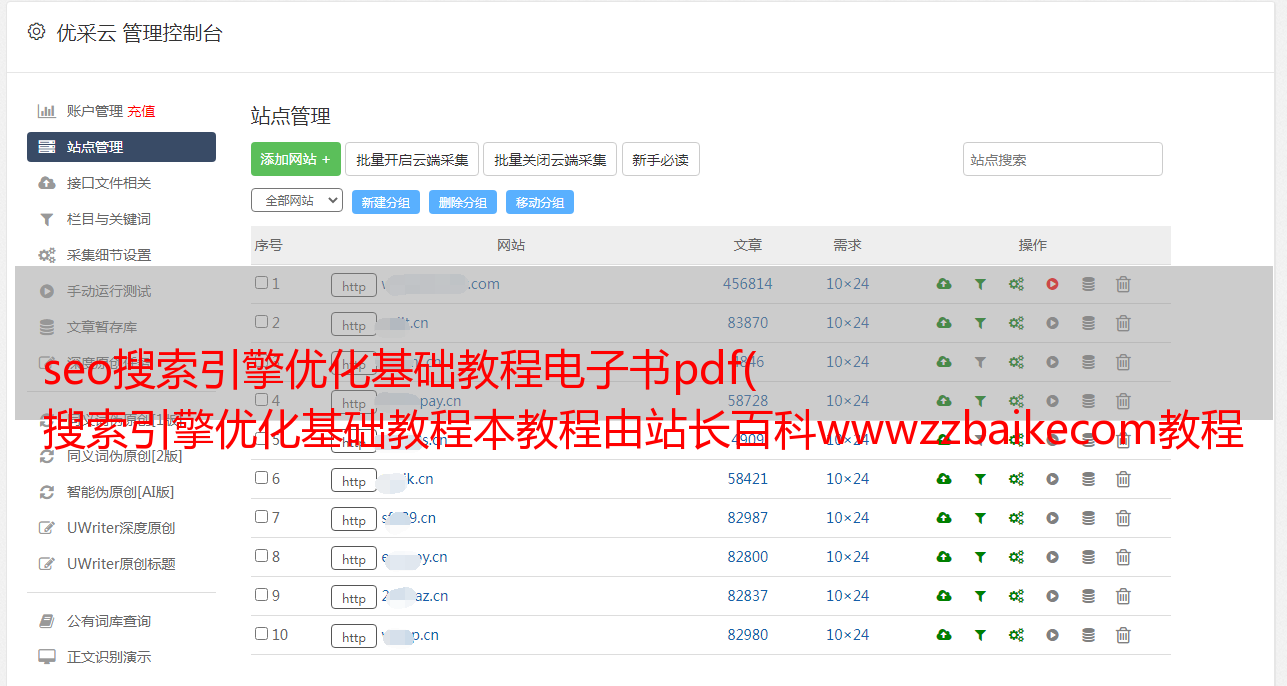
Task: Tick the checkbox for row 2
Action: pos(261,322)
